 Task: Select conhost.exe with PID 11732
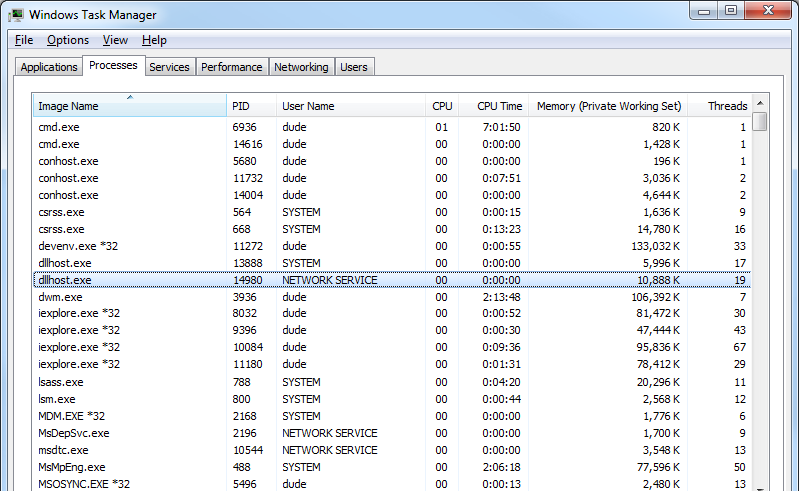point(392,178)
